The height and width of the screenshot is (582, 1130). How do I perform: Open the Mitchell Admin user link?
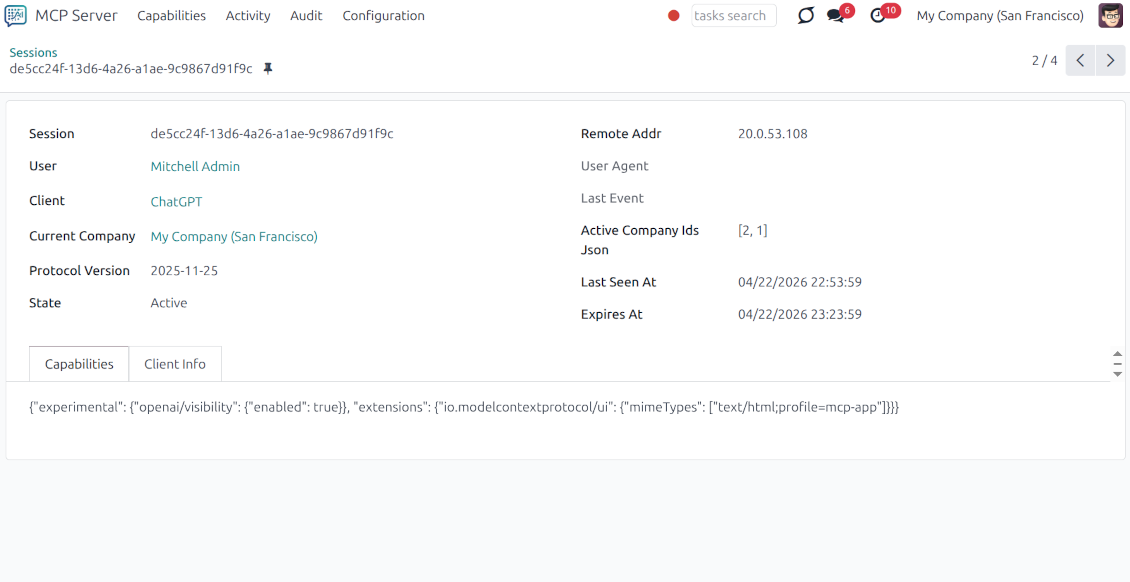tap(195, 166)
